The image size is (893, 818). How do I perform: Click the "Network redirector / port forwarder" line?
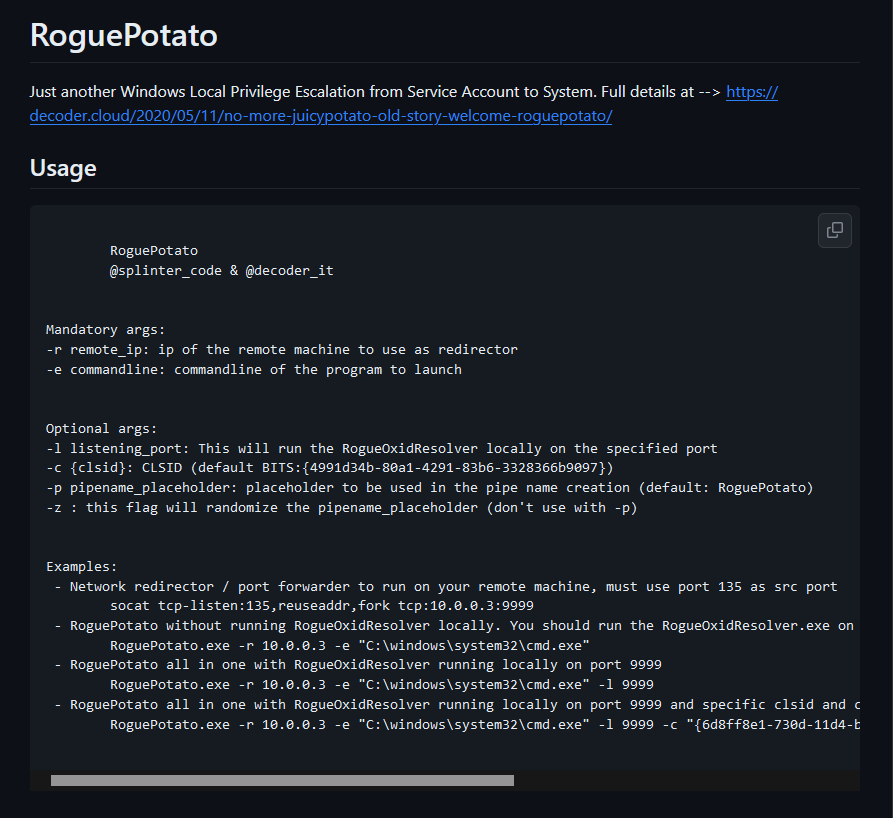pyautogui.click(x=446, y=587)
